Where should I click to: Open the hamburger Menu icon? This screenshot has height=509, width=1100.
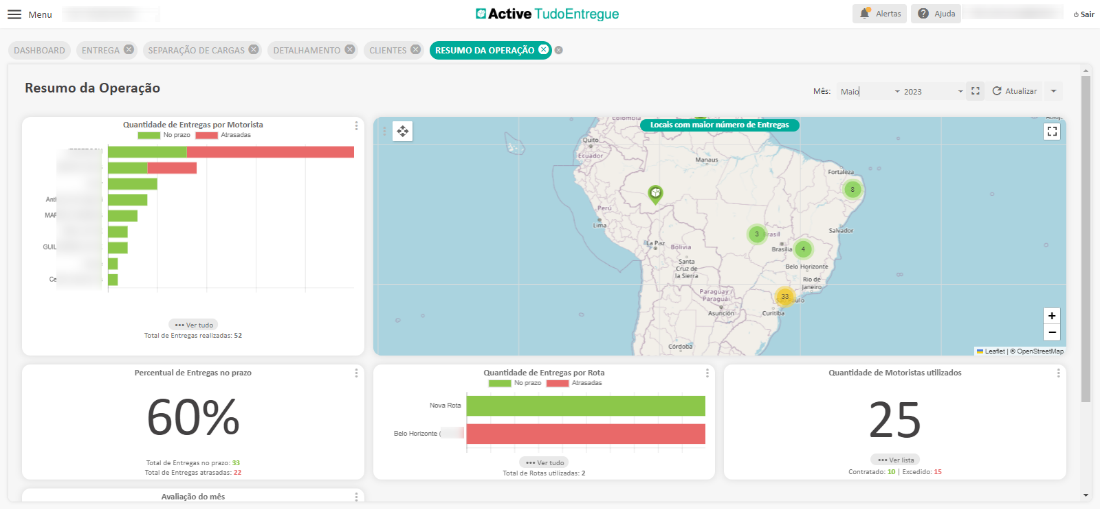point(14,14)
